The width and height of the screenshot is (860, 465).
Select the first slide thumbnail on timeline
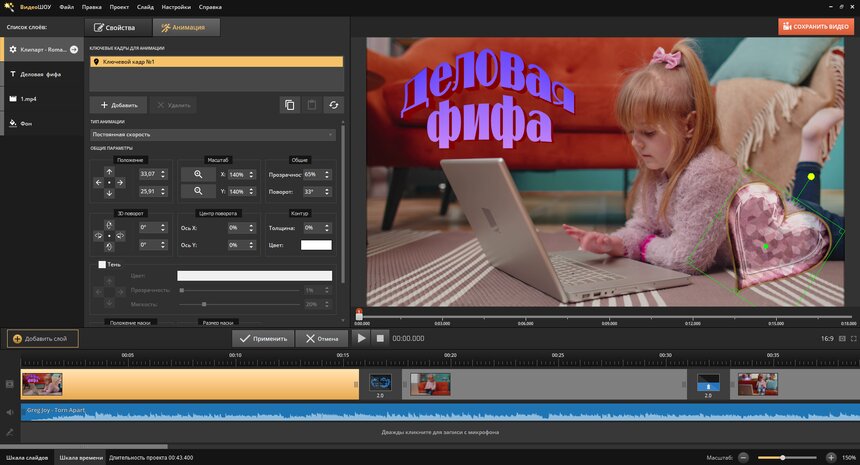(42, 384)
